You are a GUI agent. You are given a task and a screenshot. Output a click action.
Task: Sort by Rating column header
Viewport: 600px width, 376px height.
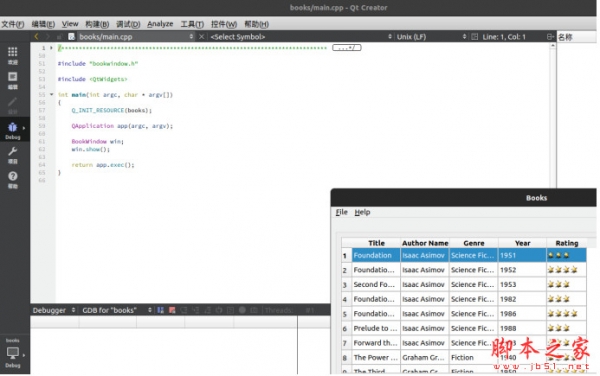[567, 243]
